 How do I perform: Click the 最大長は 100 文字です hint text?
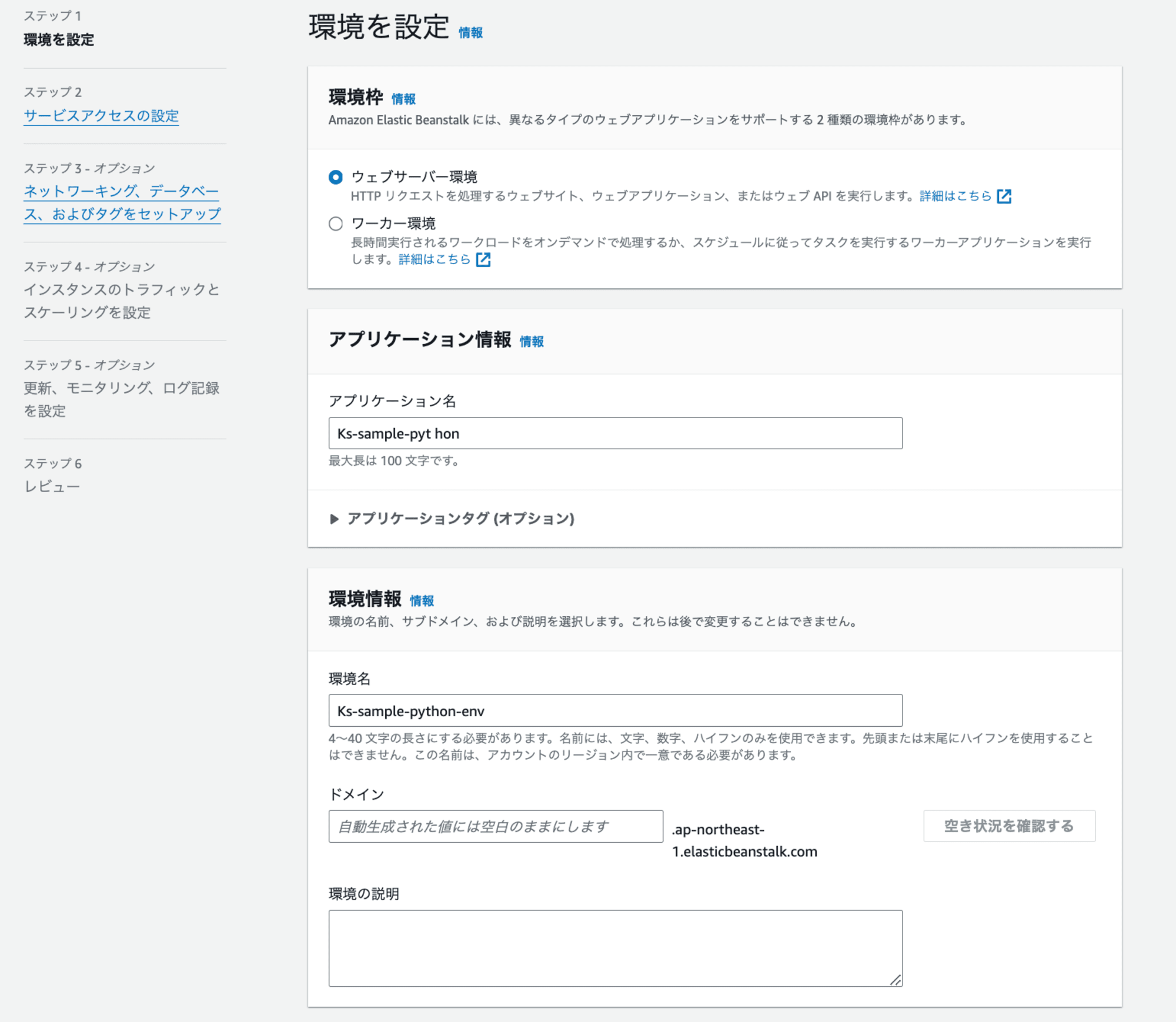point(393,461)
